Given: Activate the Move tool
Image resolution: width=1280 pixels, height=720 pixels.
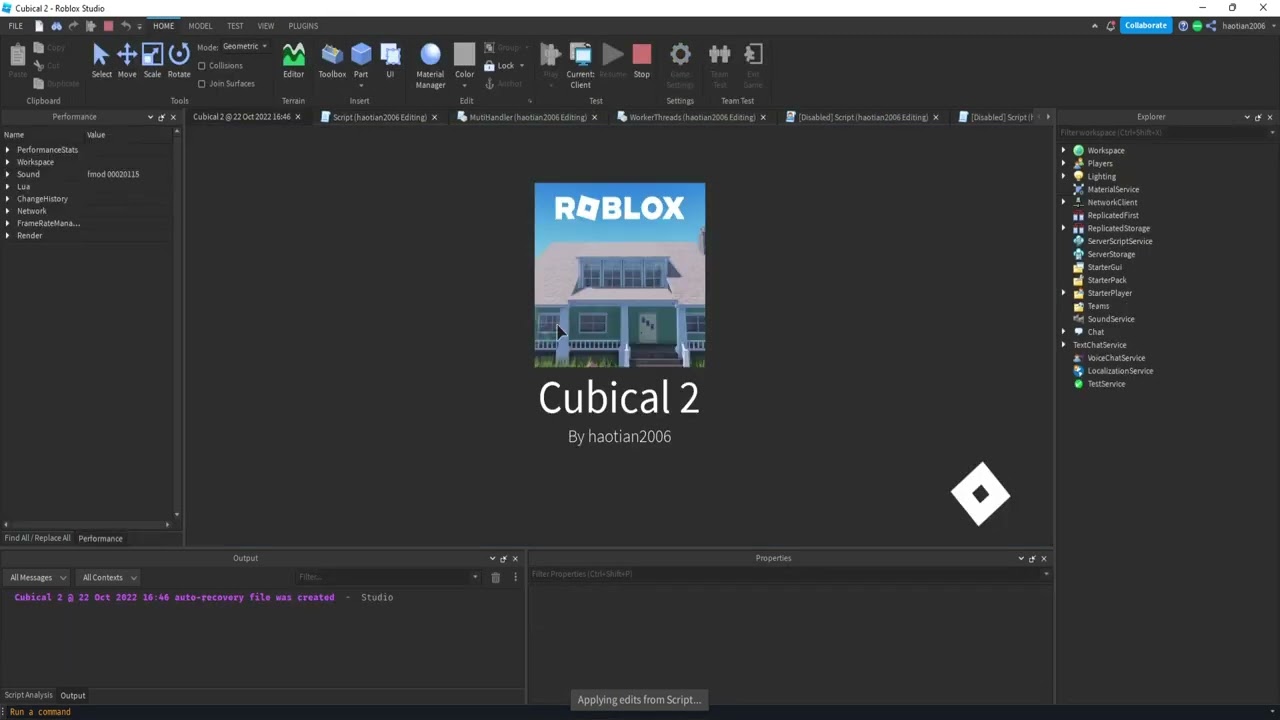Looking at the screenshot, I should click(127, 61).
